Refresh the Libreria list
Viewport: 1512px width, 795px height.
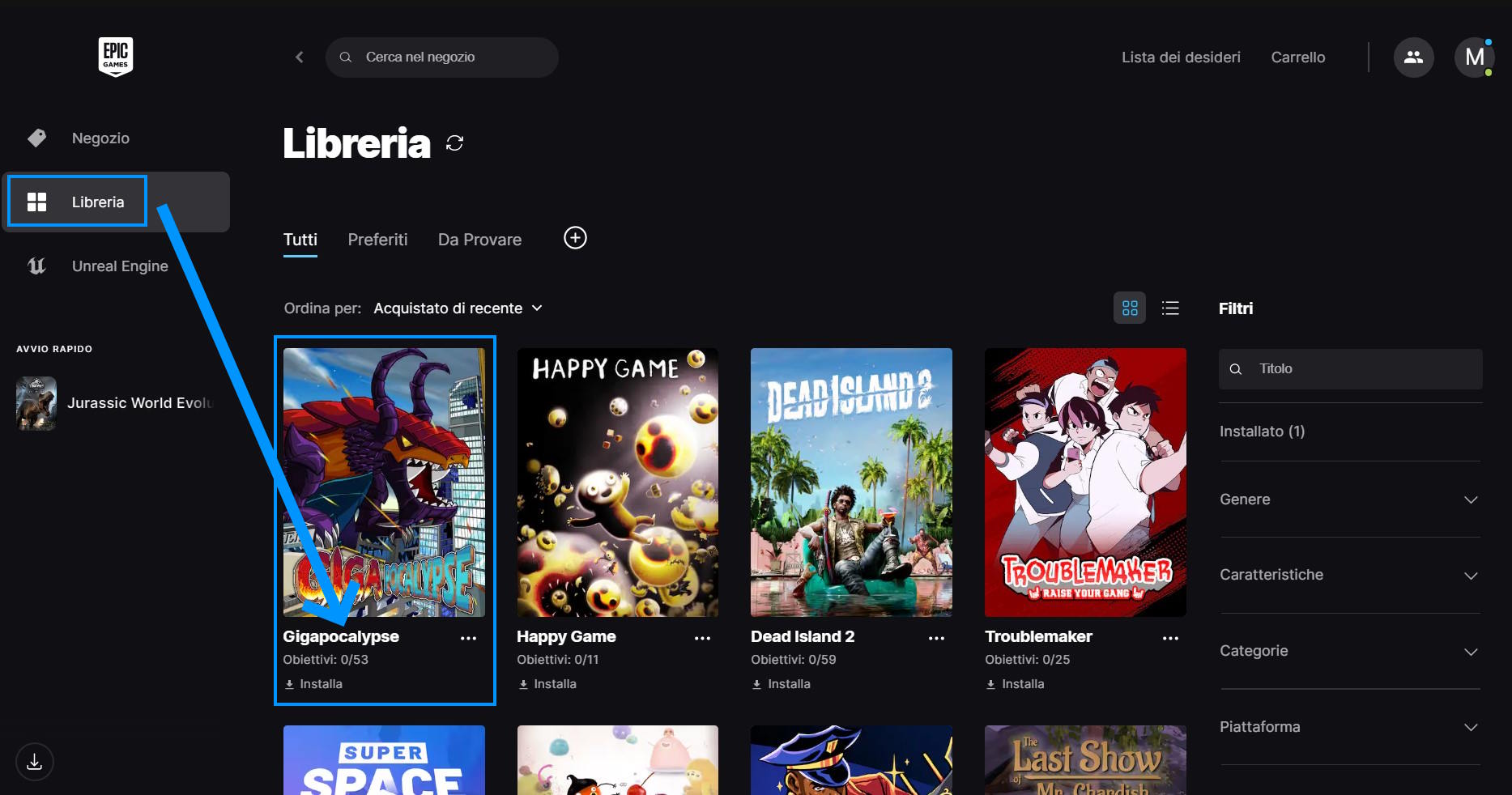pos(455,143)
